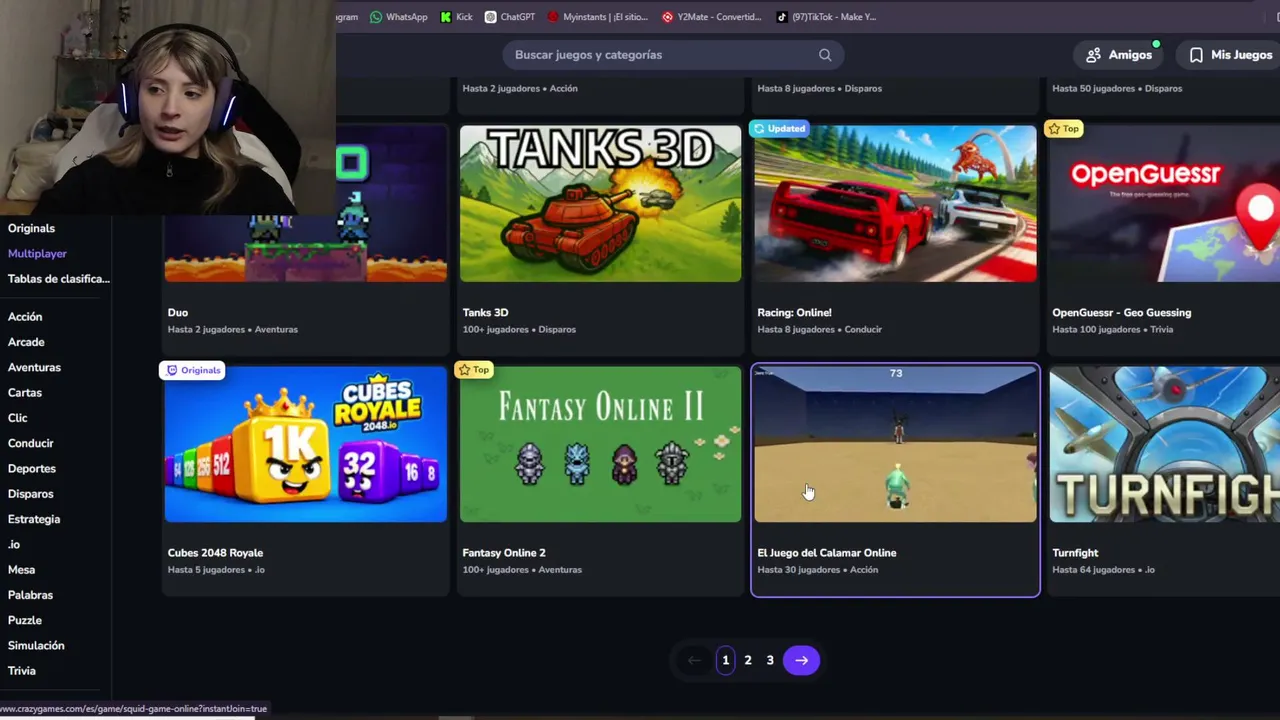Click "100+ jugadores • Aventuras" text
Image resolution: width=1280 pixels, height=720 pixels.
pos(522,570)
